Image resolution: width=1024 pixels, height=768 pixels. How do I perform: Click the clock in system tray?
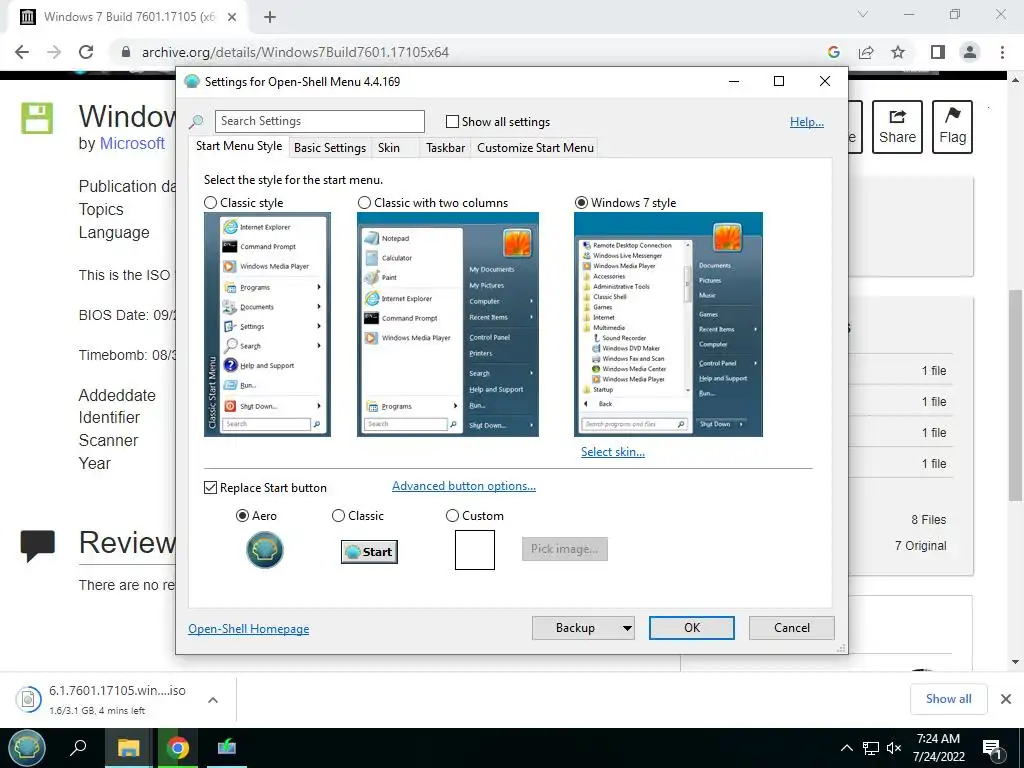click(938, 748)
